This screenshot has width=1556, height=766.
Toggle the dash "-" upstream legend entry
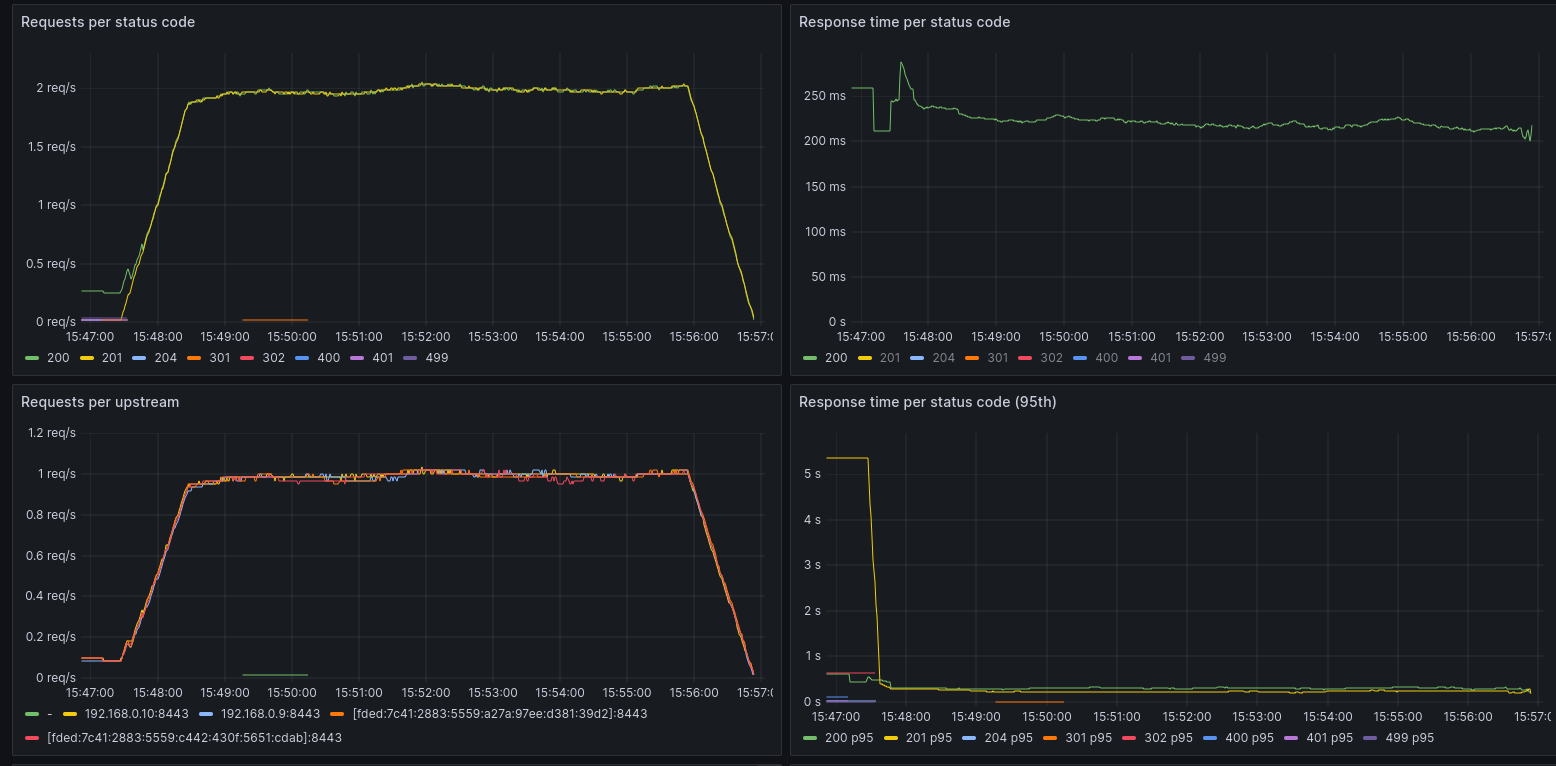tap(50, 714)
